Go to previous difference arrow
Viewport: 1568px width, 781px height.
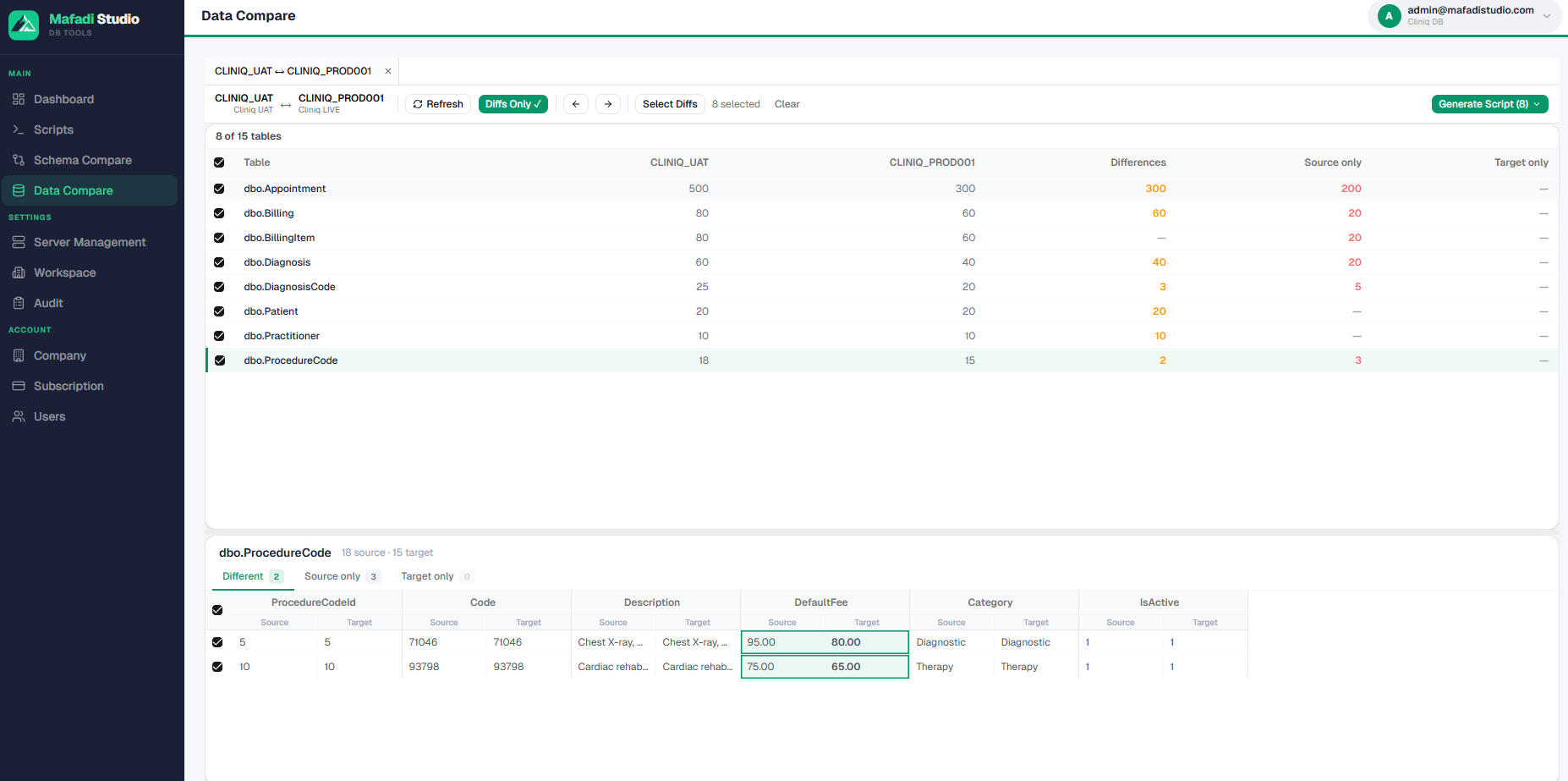coord(576,104)
